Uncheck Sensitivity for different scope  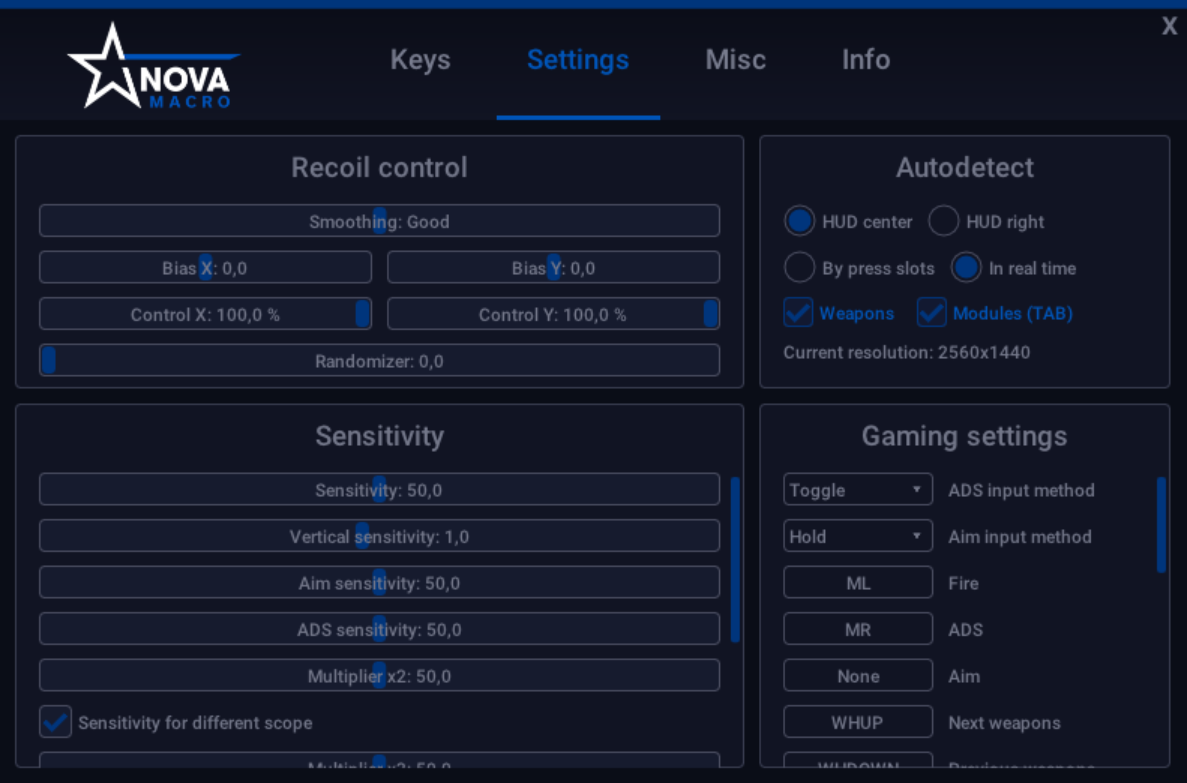click(55, 722)
